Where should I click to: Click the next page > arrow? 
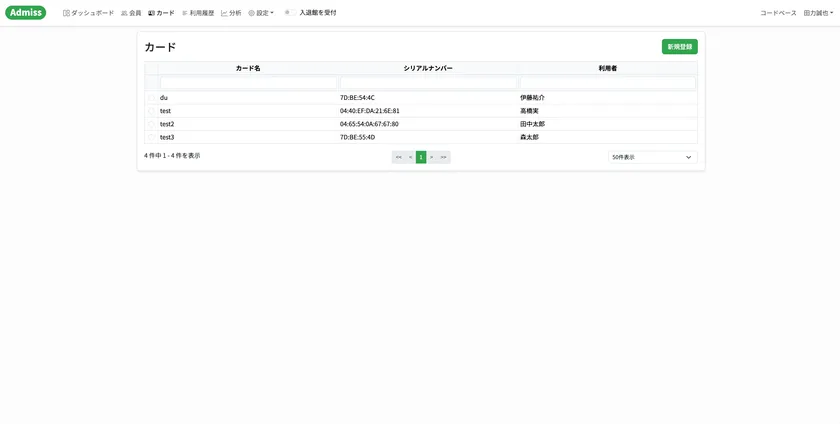pyautogui.click(x=432, y=157)
